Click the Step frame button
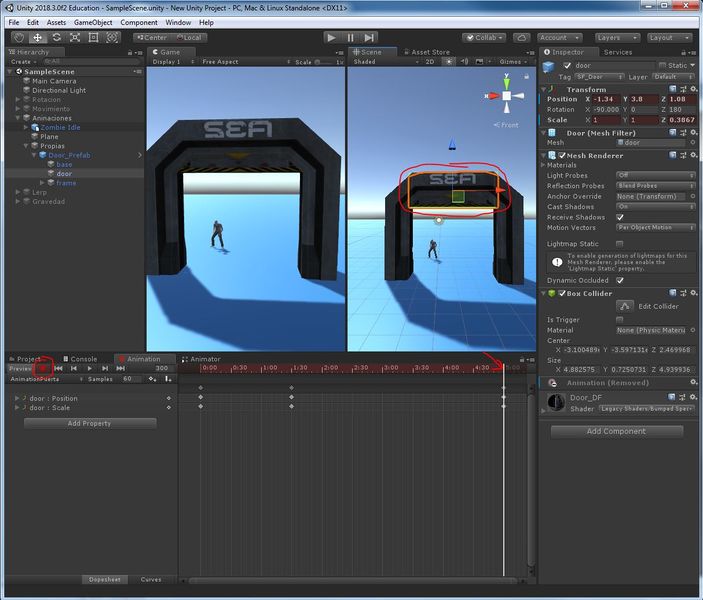This screenshot has height=600, width=703. (x=369, y=38)
